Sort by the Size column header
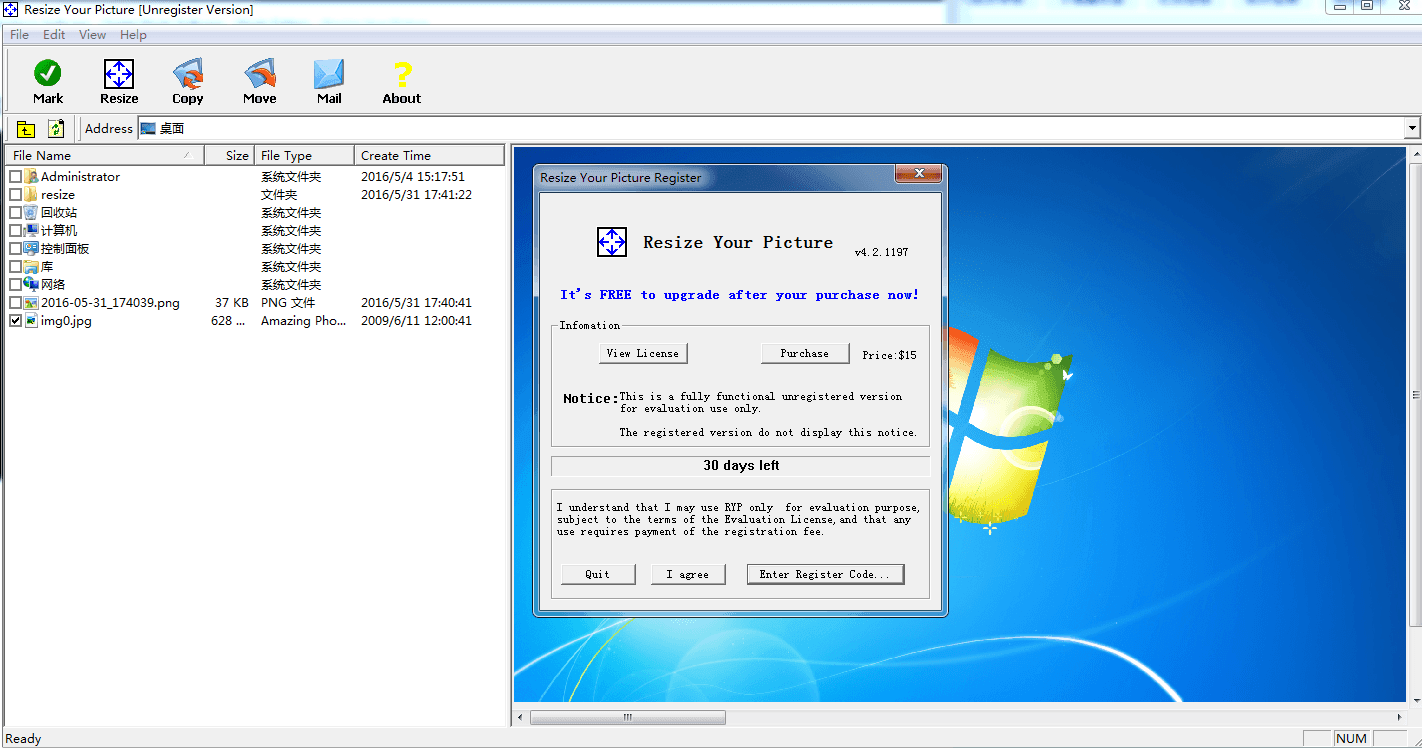 [x=229, y=155]
